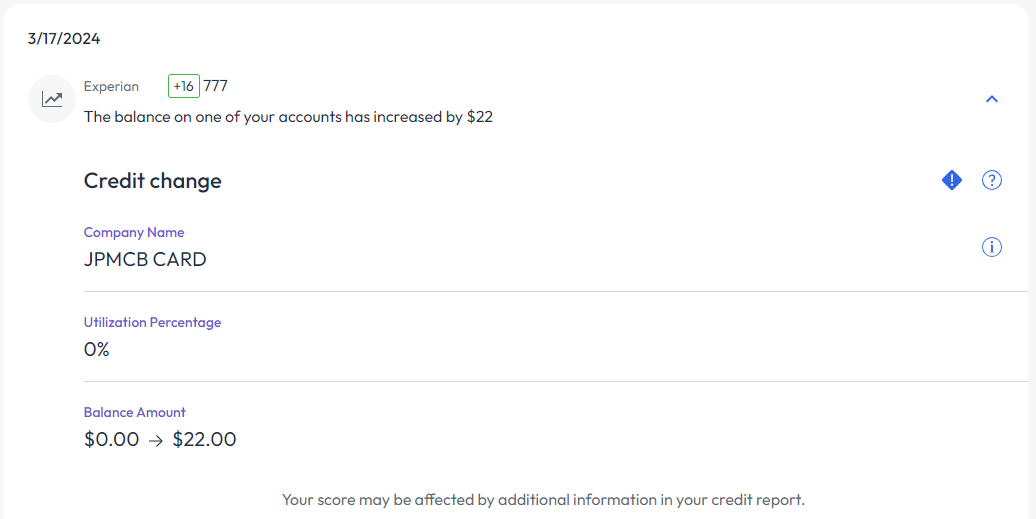
Task: Click the Balance Amount label
Action: (x=135, y=412)
